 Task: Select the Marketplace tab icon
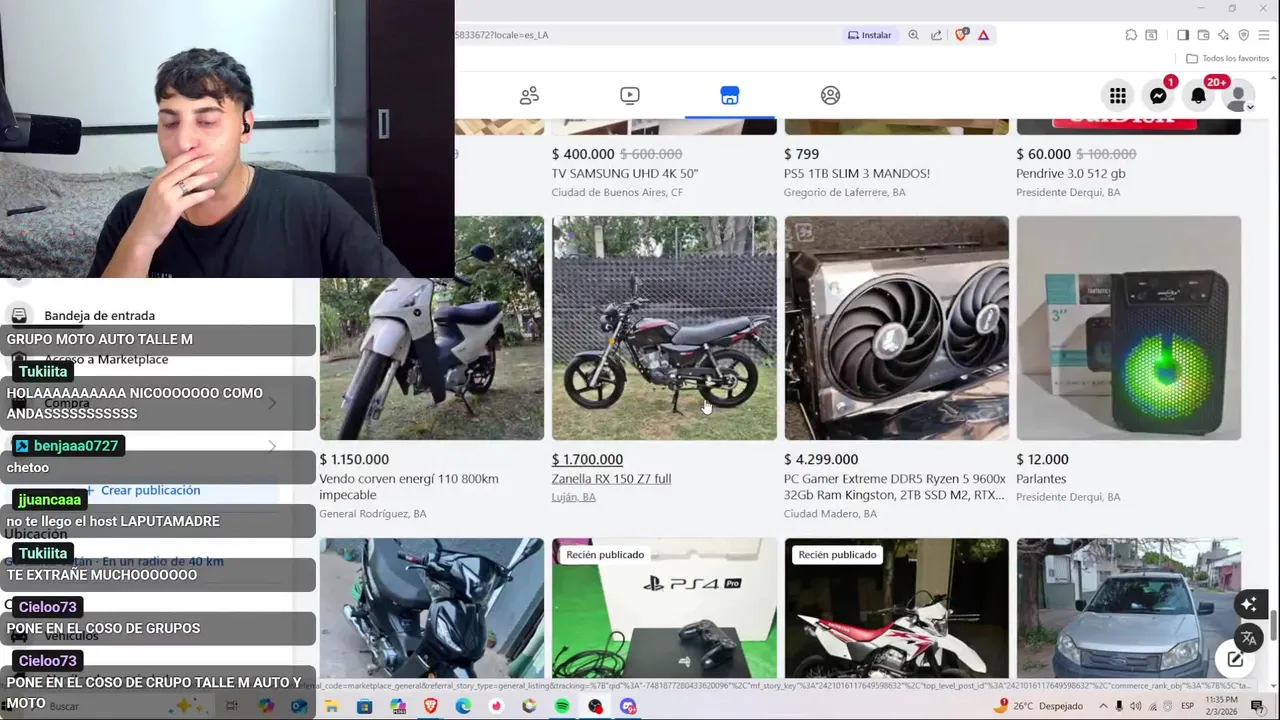[x=730, y=96]
